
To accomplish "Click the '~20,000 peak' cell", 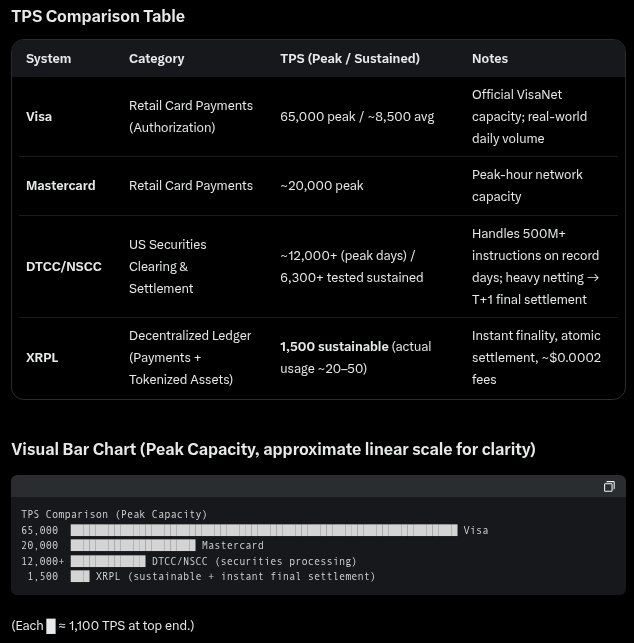I will coord(322,185).
